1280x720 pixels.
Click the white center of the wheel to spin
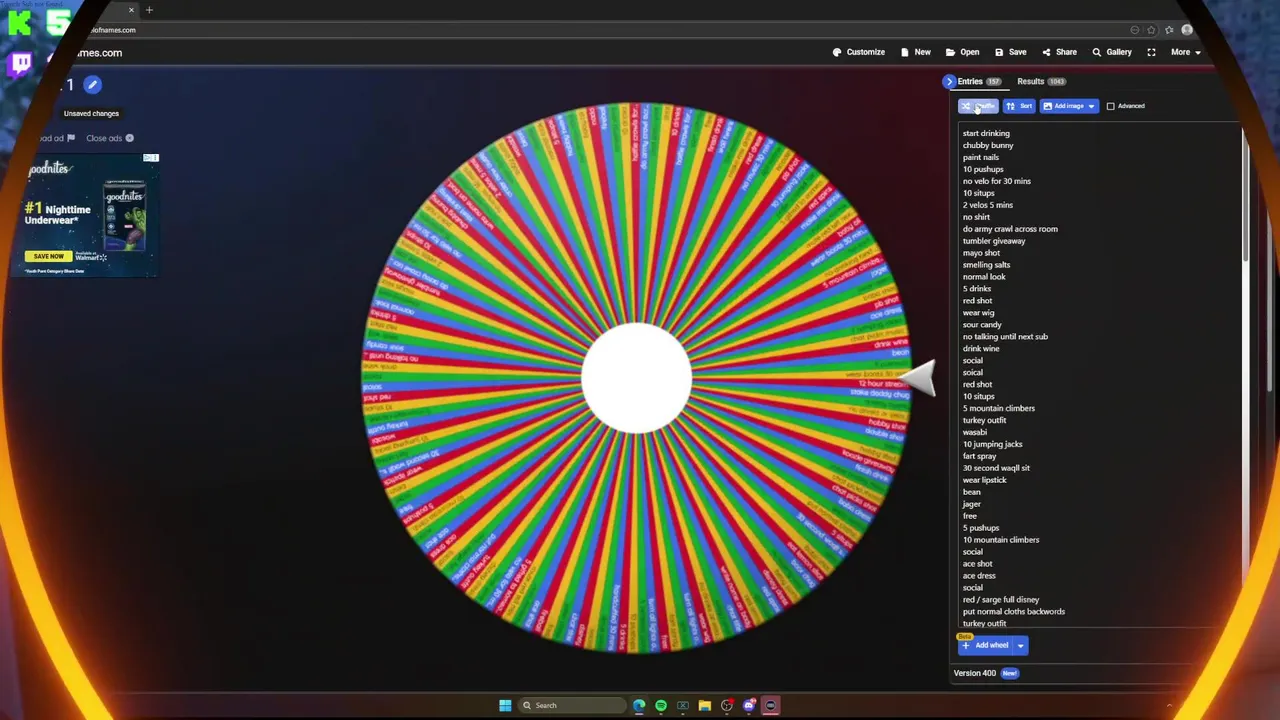coord(636,378)
